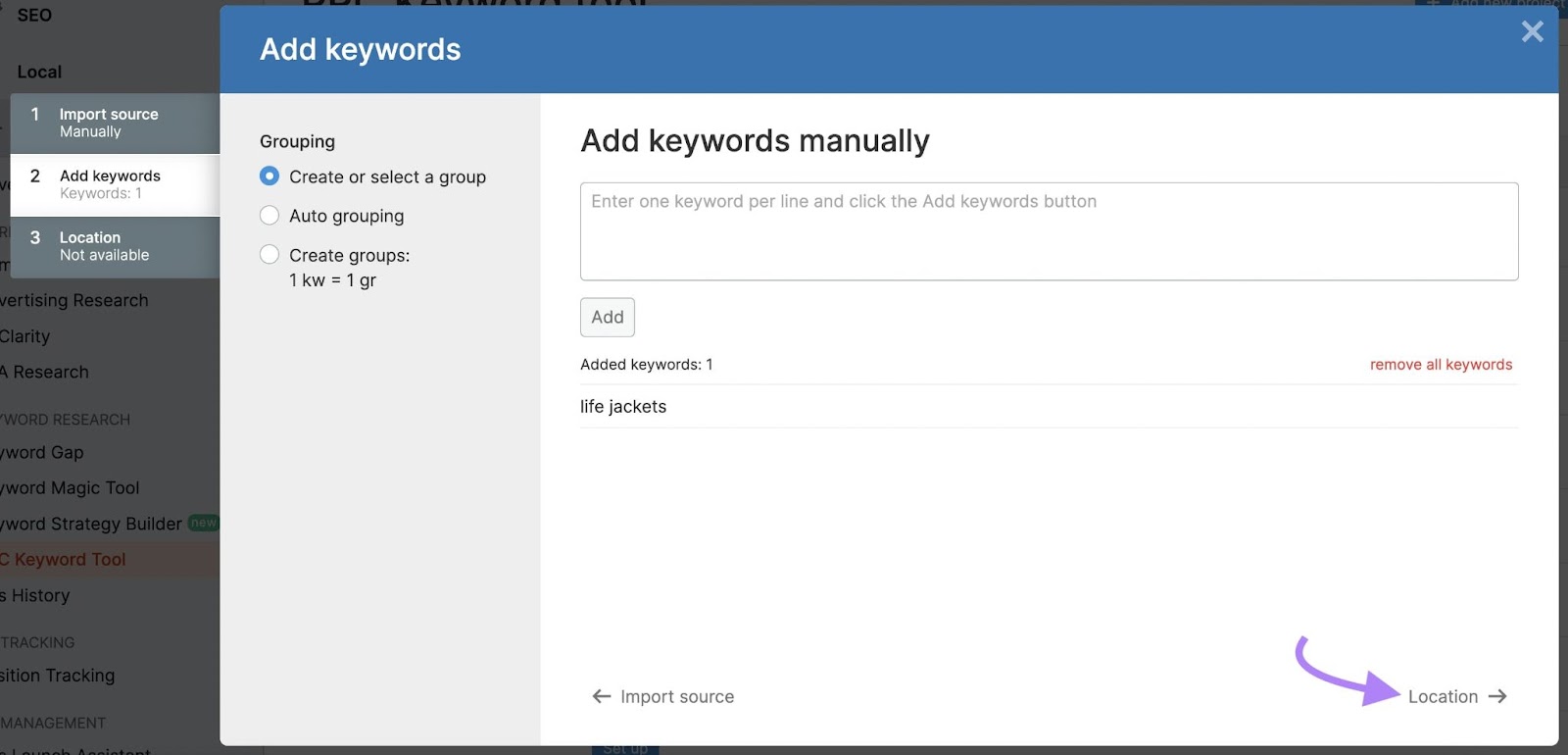Open Advertising Research in sidebar
Image resolution: width=1568 pixels, height=755 pixels.
[74, 300]
